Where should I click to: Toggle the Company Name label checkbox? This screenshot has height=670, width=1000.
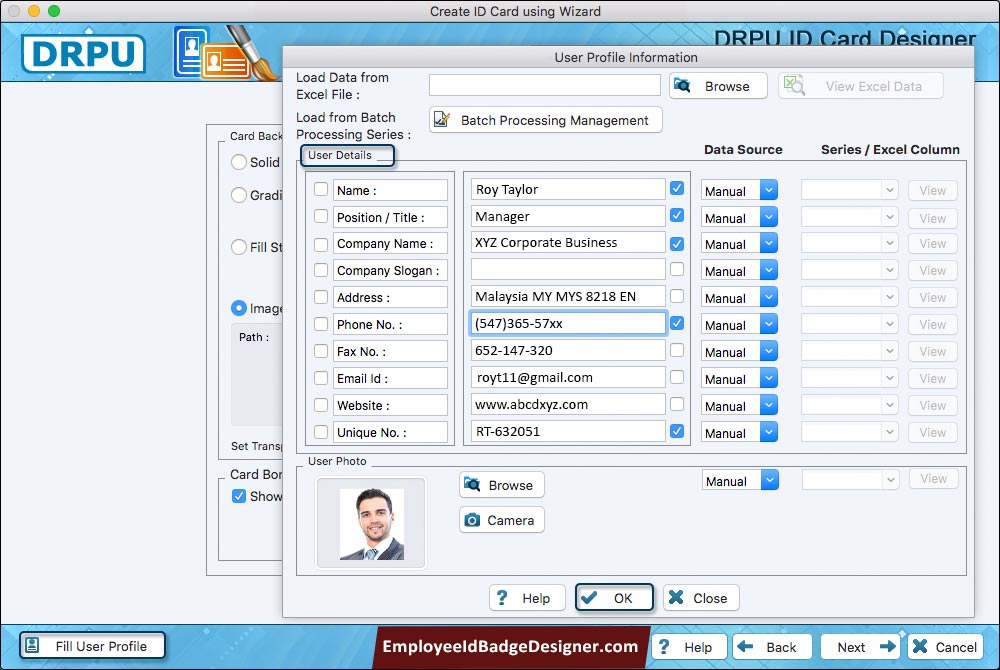(321, 244)
